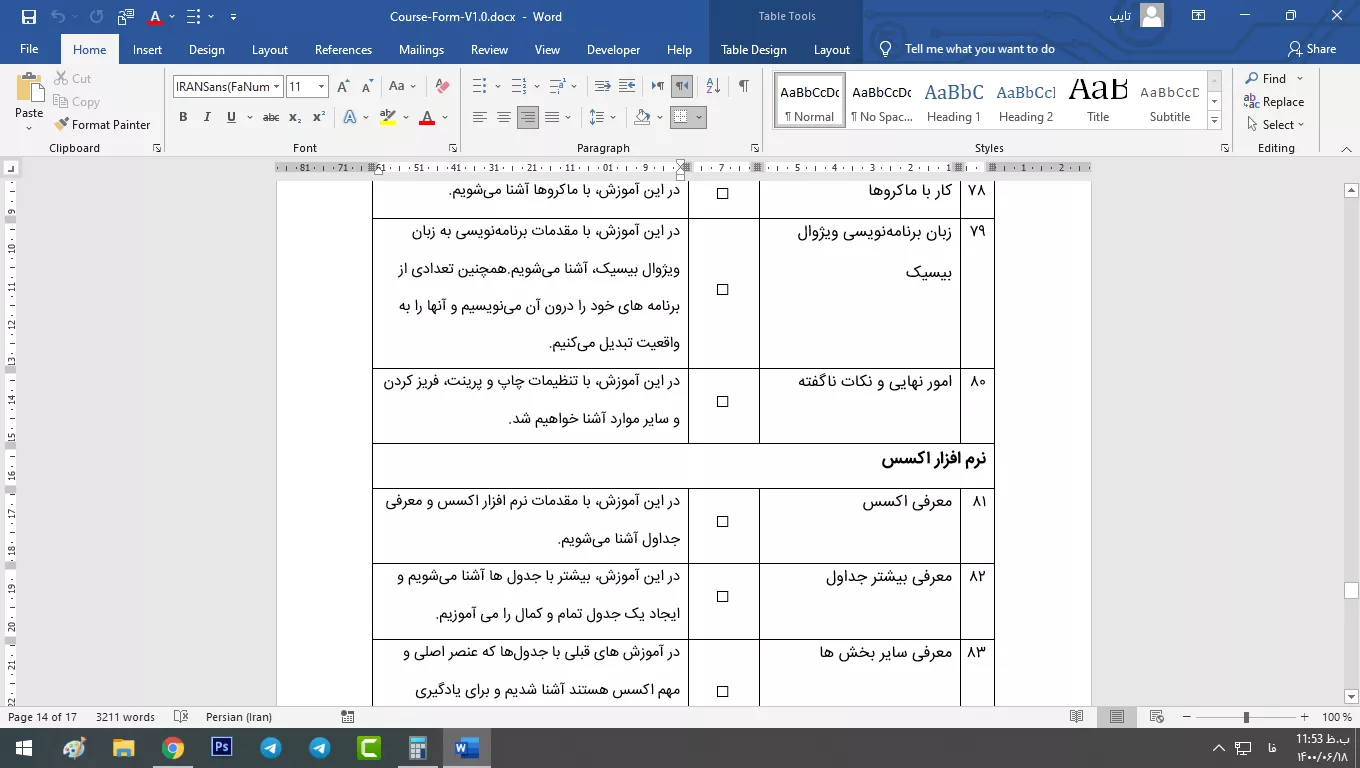The height and width of the screenshot is (768, 1360).
Task: Apply superscript formatting
Action: pos(319,117)
